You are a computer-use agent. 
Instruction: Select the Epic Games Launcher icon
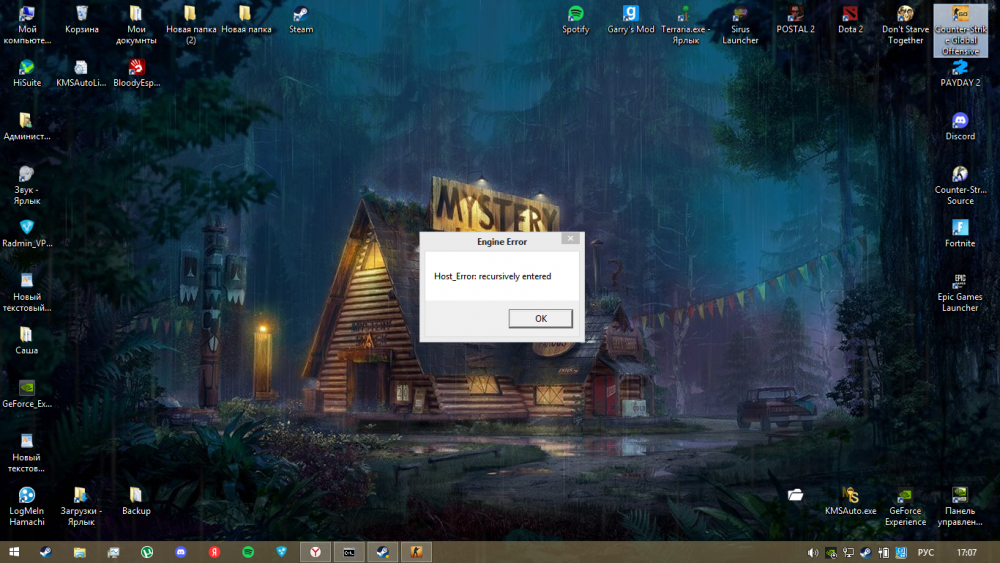[960, 293]
